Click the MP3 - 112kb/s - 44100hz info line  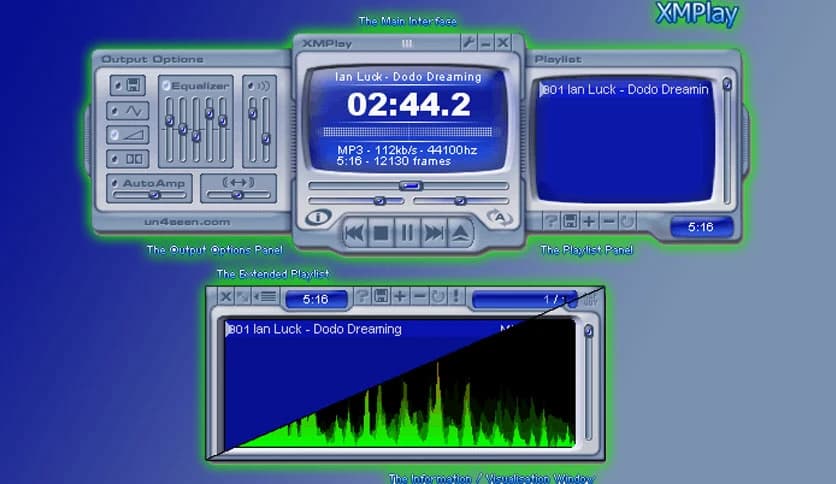407,150
